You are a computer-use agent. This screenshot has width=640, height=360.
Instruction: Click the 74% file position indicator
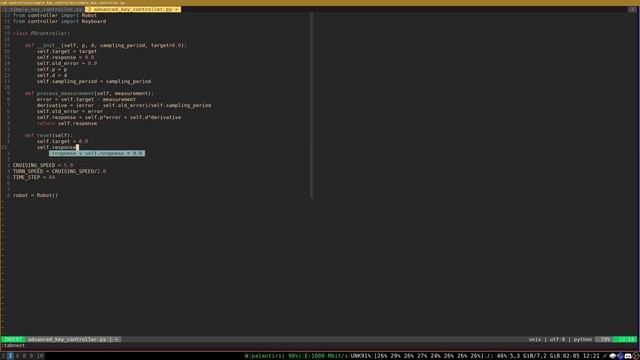click(x=604, y=340)
